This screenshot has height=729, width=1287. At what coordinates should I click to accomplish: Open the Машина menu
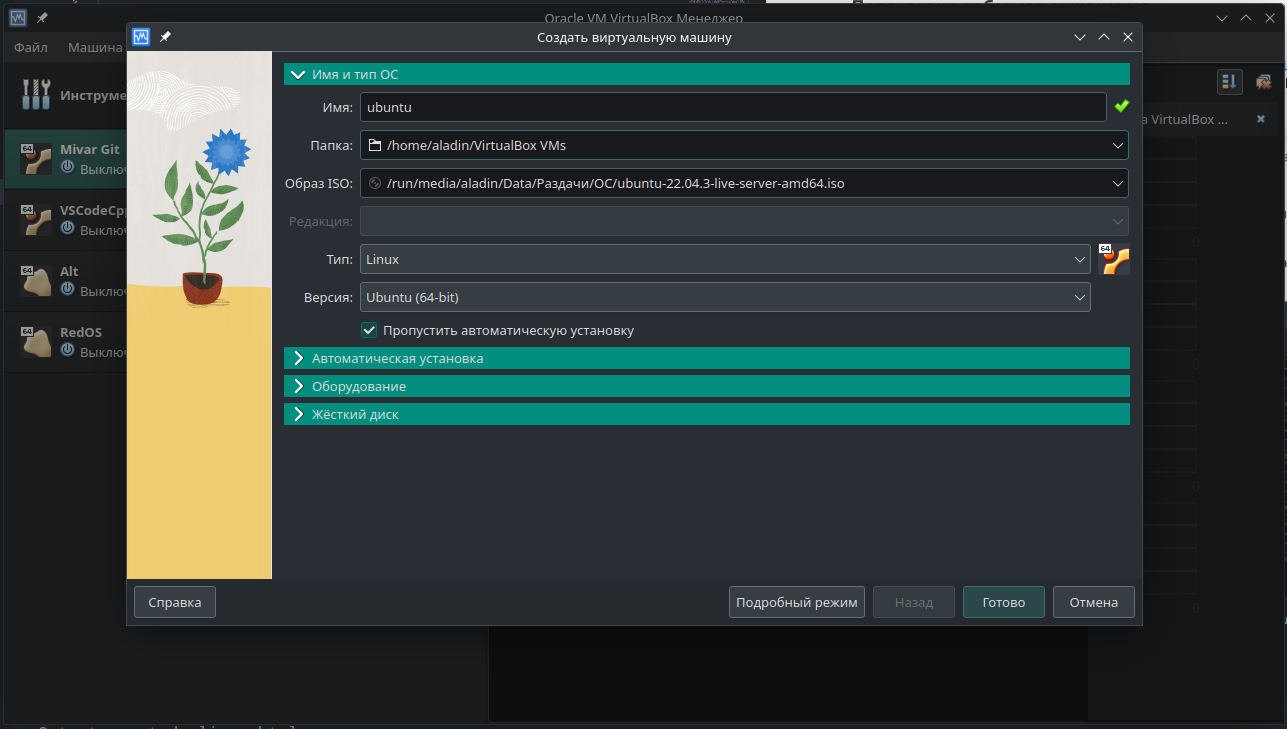(x=95, y=47)
